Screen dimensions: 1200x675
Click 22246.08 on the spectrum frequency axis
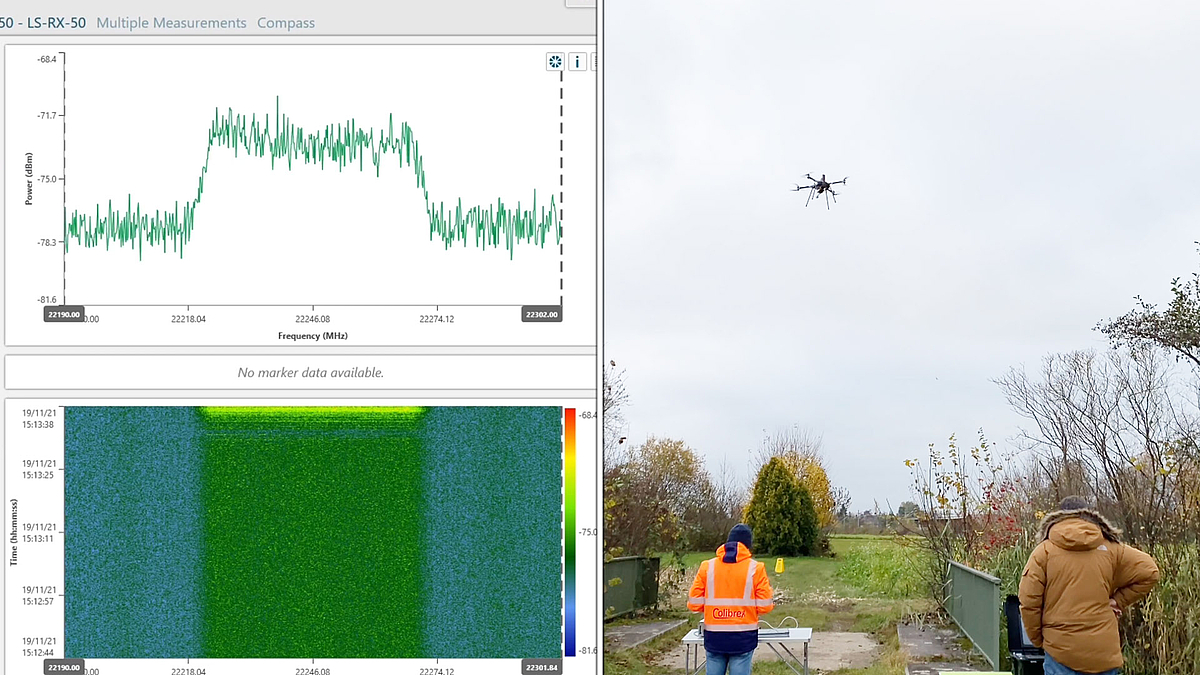(312, 320)
